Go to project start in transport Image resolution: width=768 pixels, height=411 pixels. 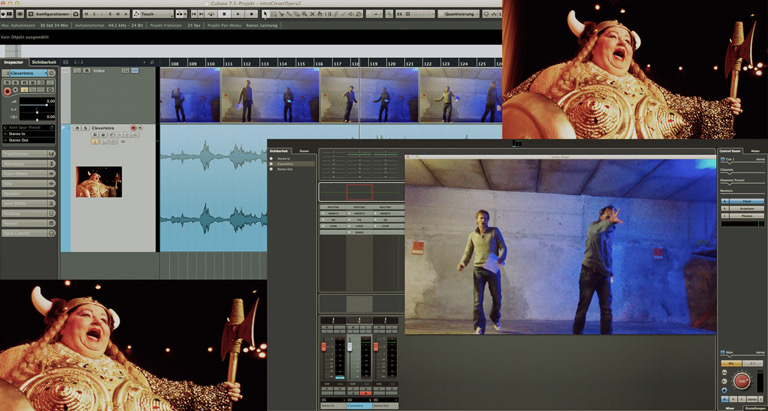(194, 14)
